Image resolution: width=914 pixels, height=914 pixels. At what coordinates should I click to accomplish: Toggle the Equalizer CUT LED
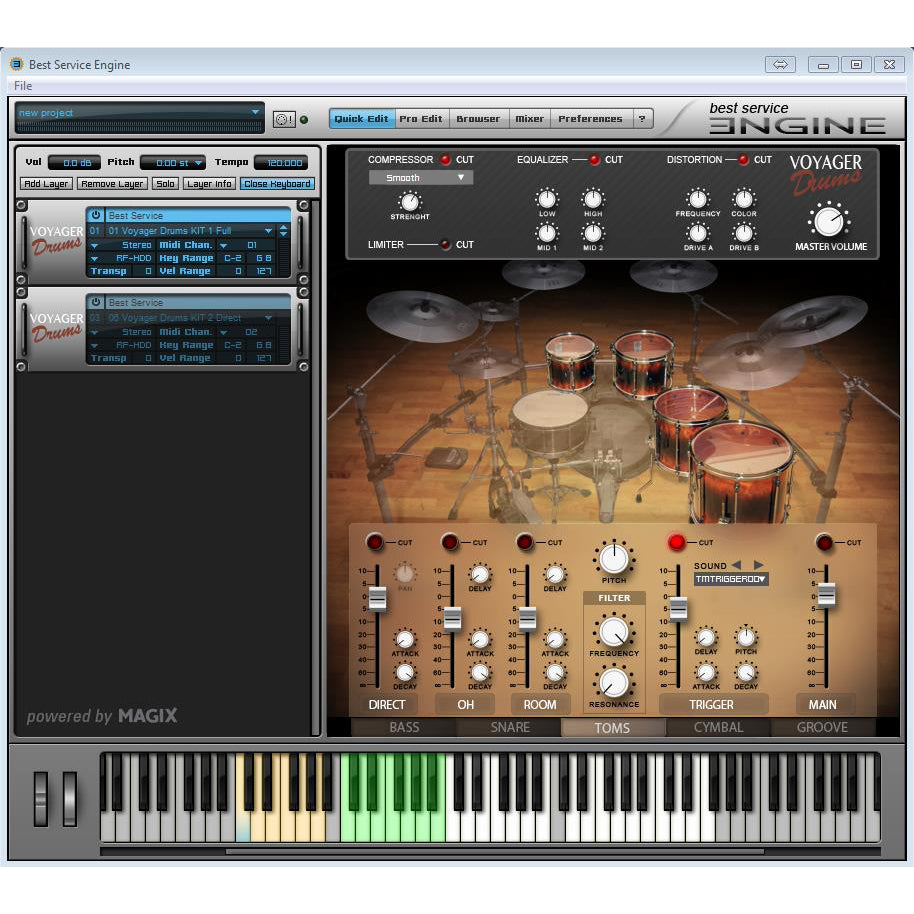(594, 160)
